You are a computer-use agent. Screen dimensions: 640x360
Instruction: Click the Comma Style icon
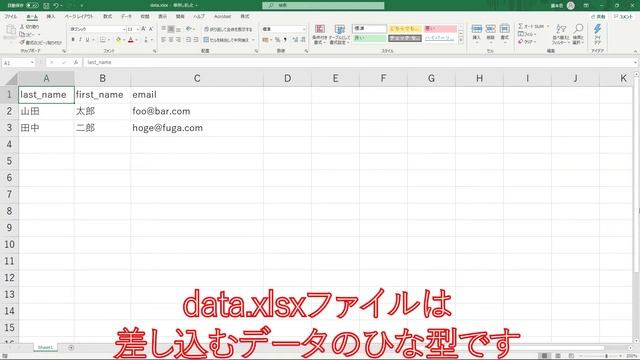pyautogui.click(x=285, y=40)
